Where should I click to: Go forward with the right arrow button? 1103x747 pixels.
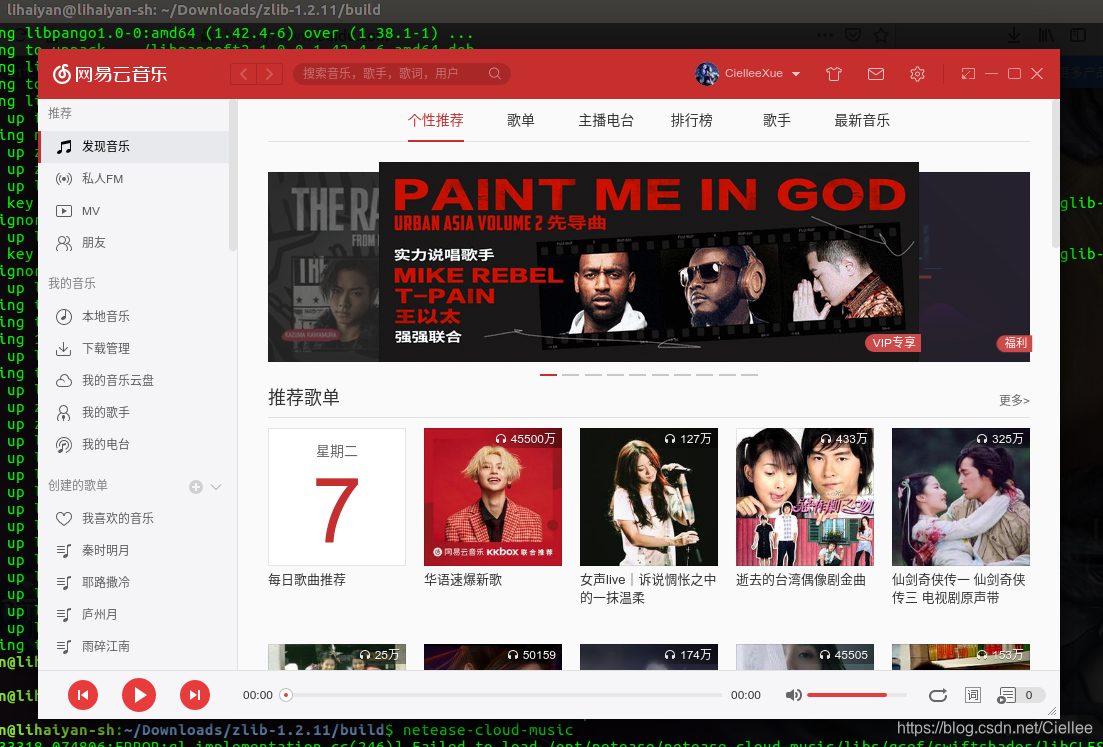269,74
